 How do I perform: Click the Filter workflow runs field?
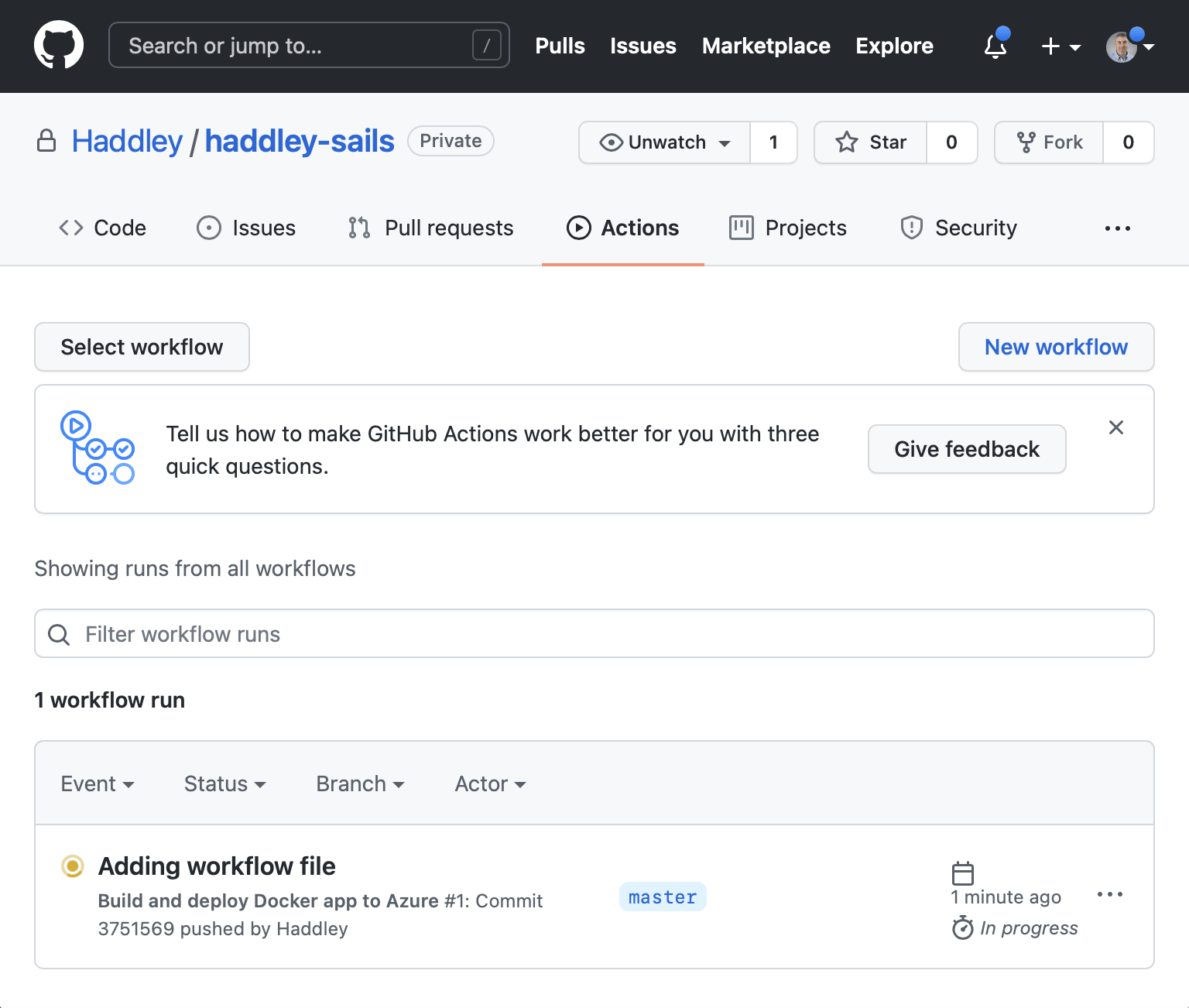pos(594,634)
